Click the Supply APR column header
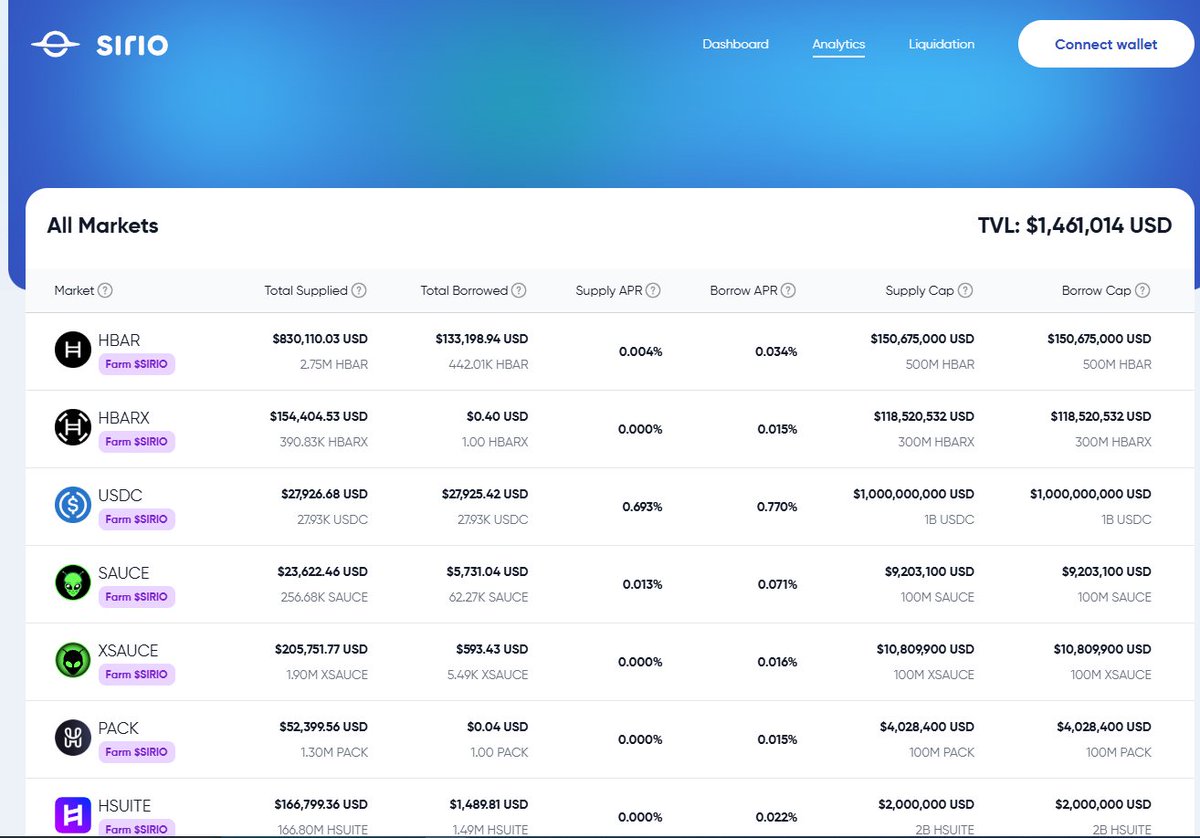The image size is (1200, 838). click(x=609, y=291)
